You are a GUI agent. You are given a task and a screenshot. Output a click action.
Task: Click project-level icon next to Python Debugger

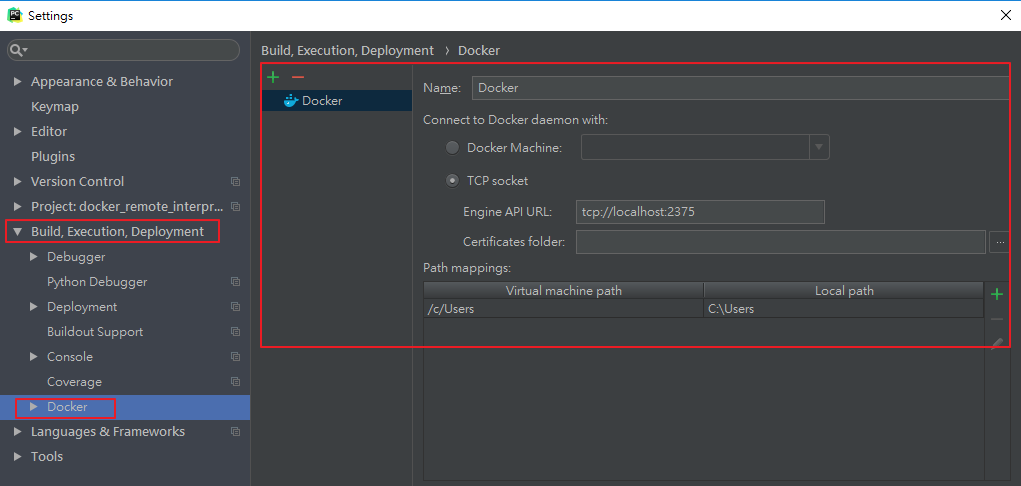click(x=236, y=282)
